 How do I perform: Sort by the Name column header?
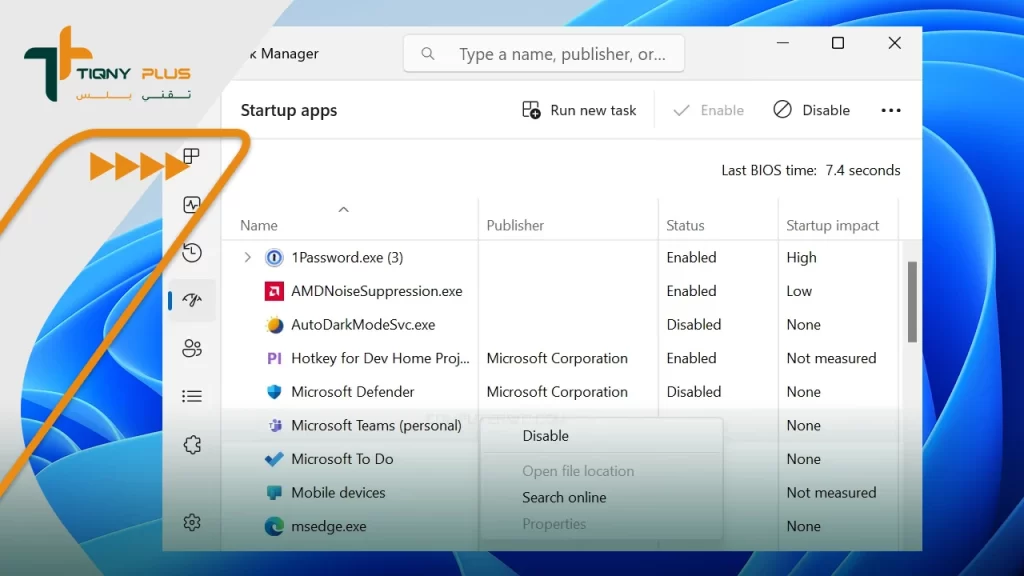click(259, 225)
